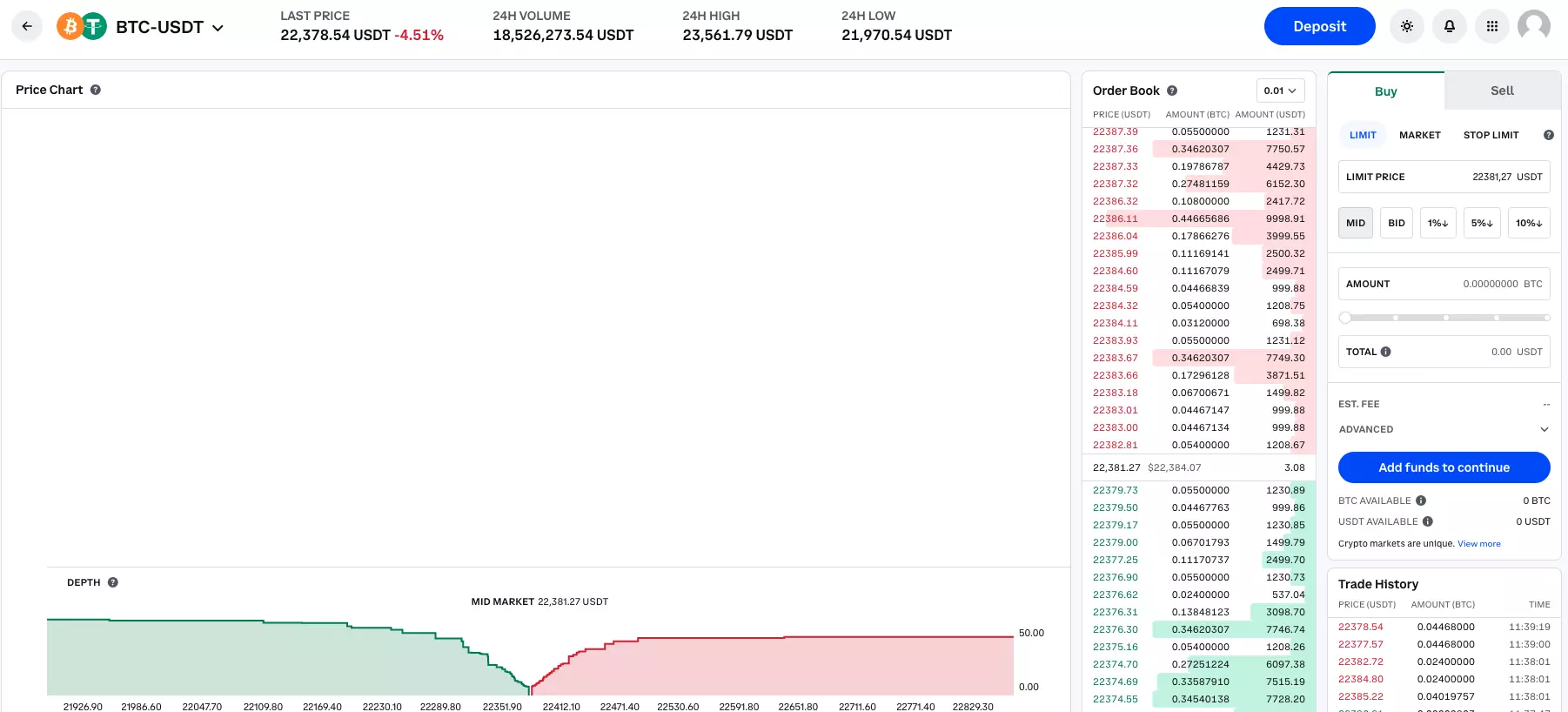Click the back arrow button
Viewport: 1568px width, 712px height.
tap(27, 26)
